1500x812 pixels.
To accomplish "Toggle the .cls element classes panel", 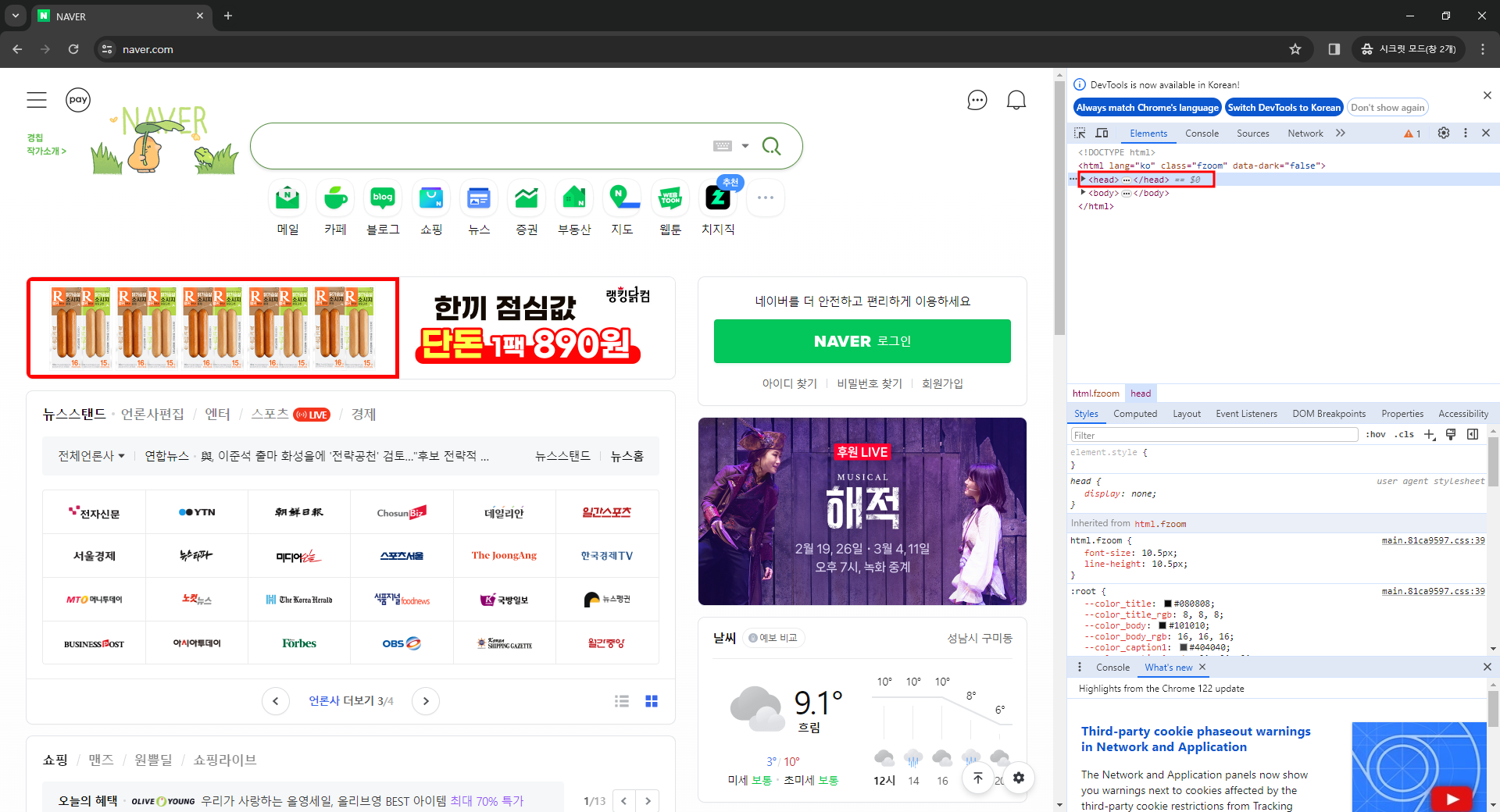I will point(1405,435).
